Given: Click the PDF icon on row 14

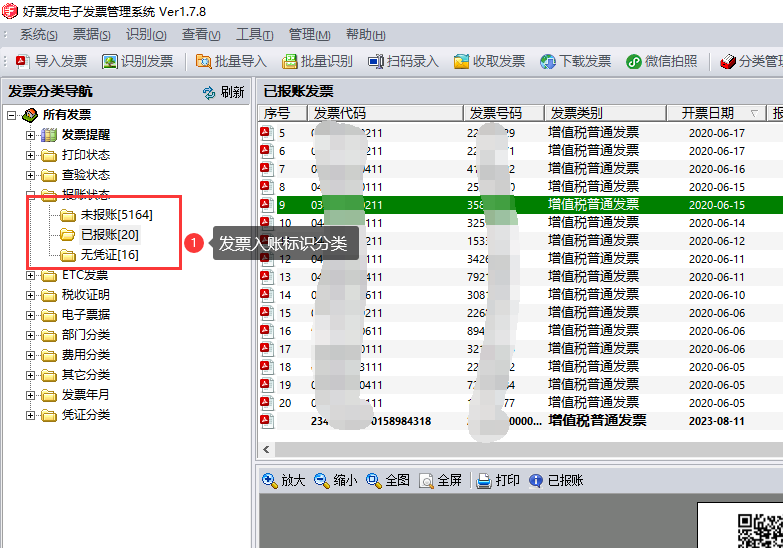Looking at the screenshot, I should pyautogui.click(x=267, y=295).
